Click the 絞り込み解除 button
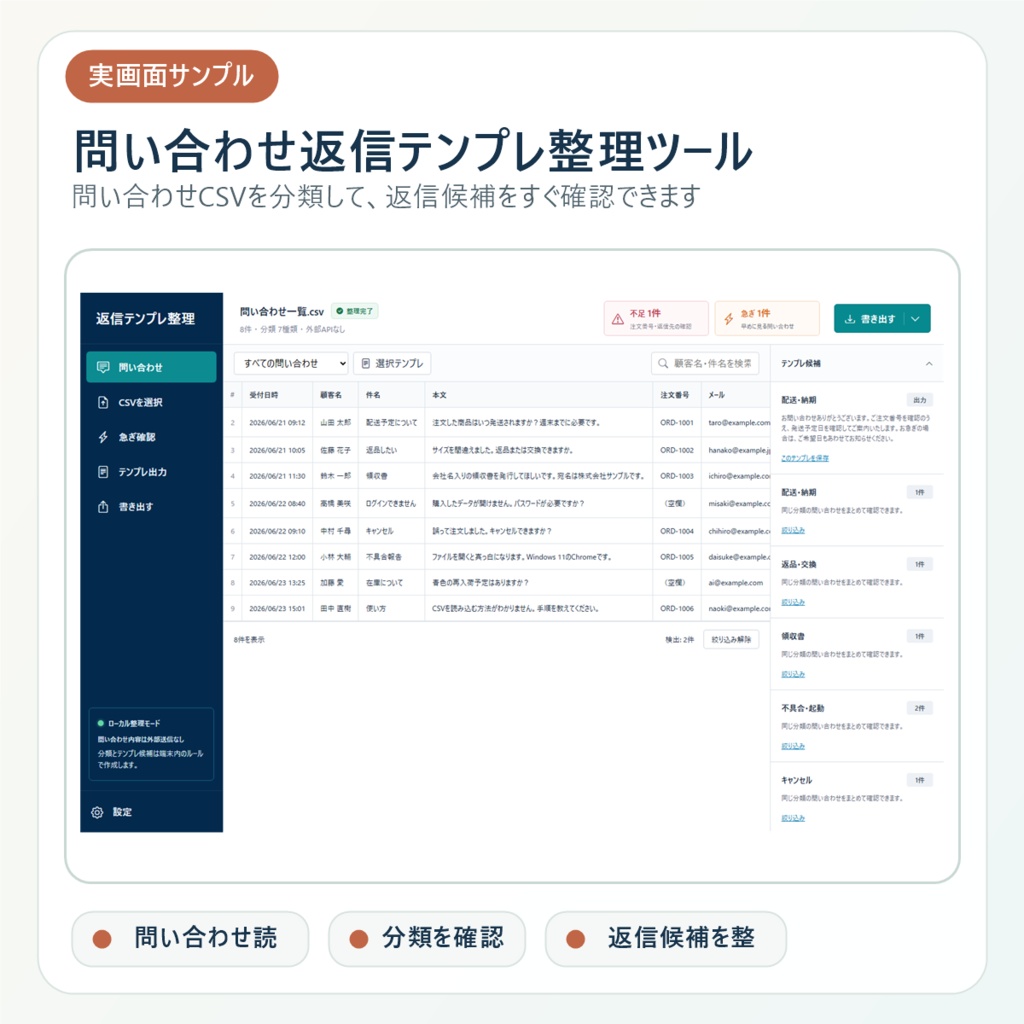Viewport: 1024px width, 1024px height. tap(731, 639)
